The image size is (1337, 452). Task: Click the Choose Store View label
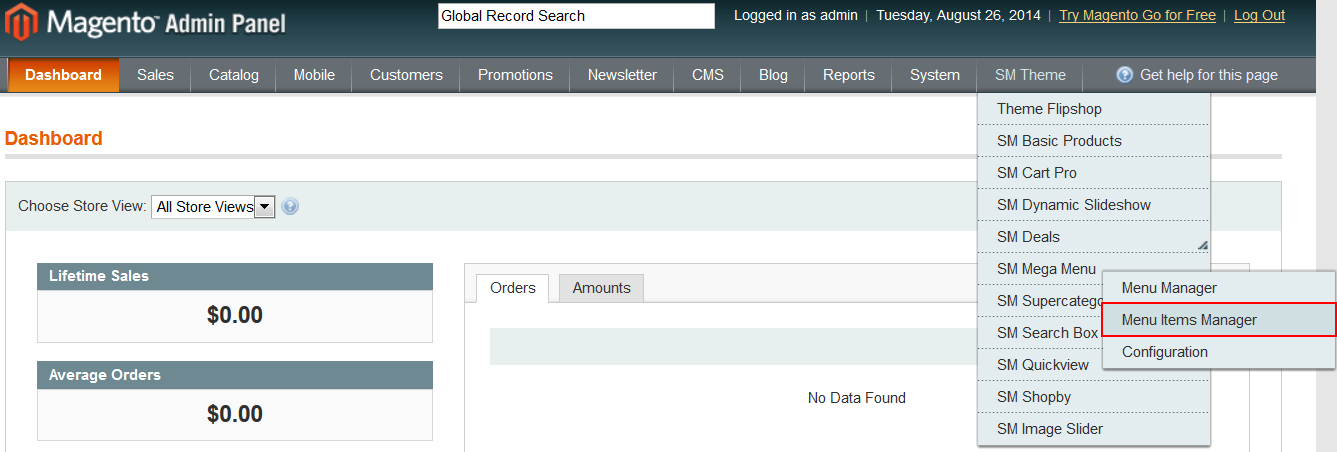coord(82,206)
